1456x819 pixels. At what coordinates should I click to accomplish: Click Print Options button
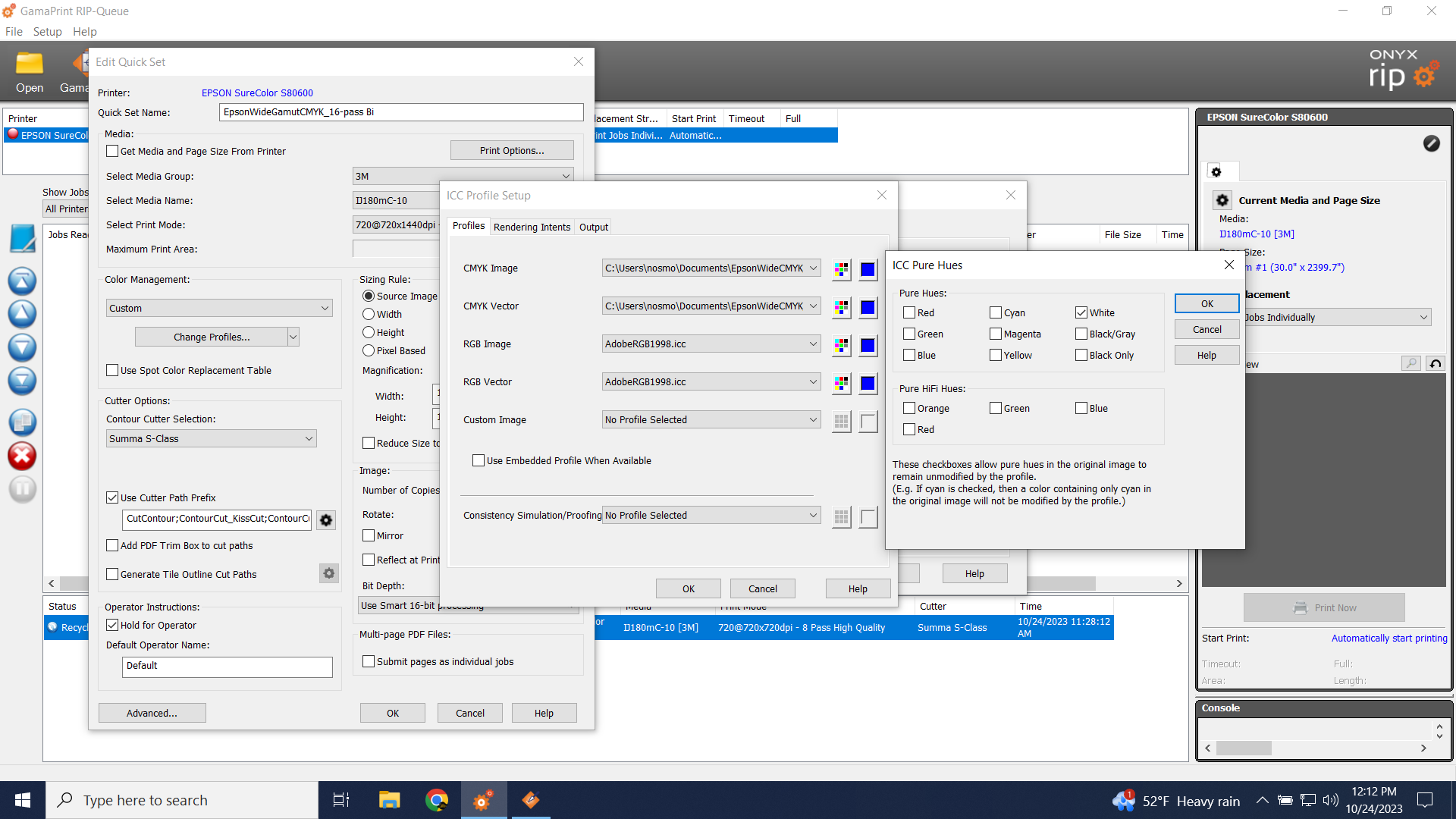512,150
